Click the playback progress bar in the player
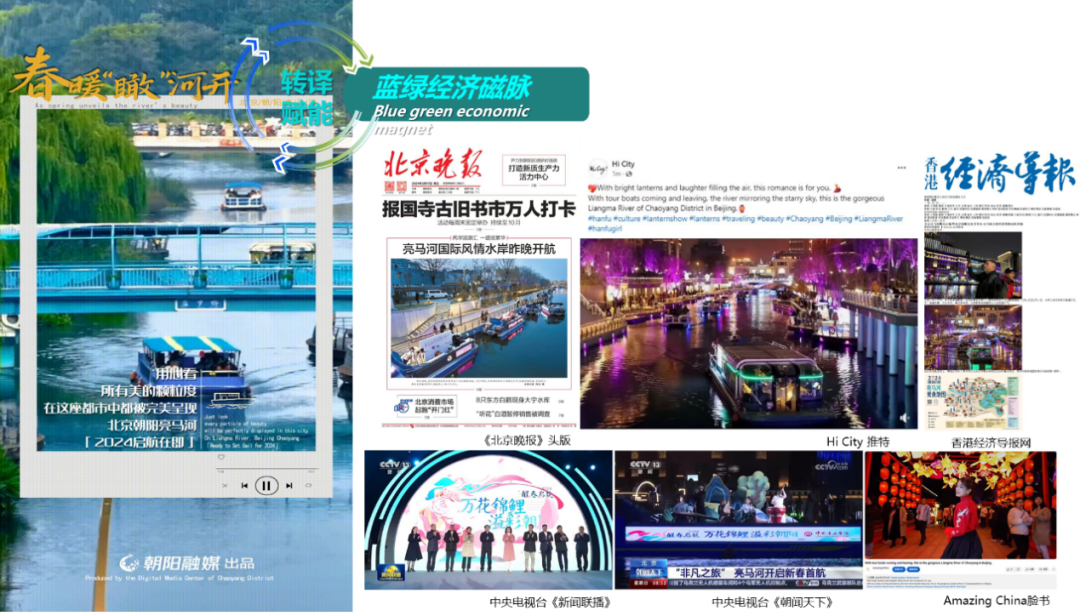Screen dimensions: 1080x616 coord(267,468)
